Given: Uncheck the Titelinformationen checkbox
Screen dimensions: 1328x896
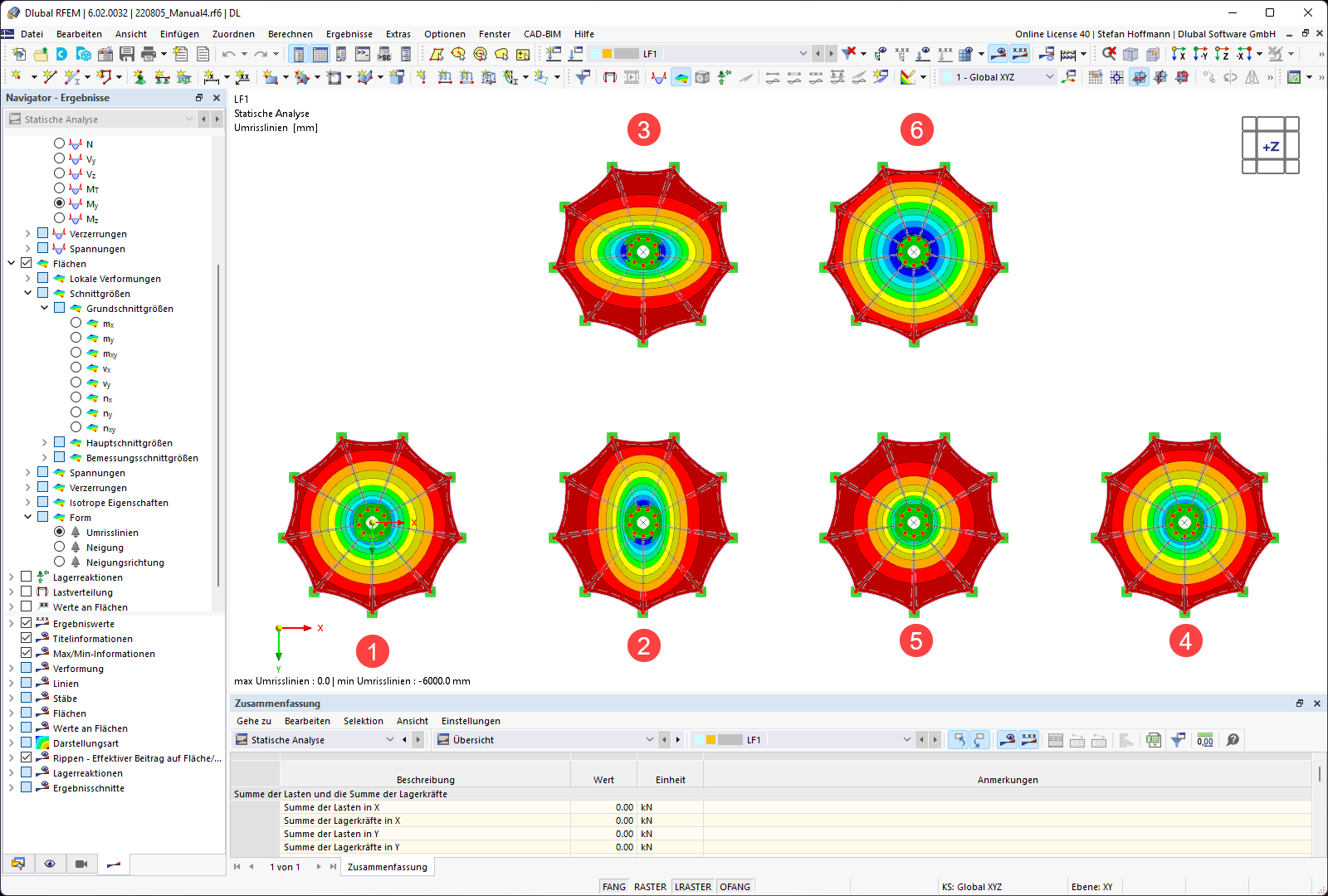Looking at the screenshot, I should (x=27, y=638).
